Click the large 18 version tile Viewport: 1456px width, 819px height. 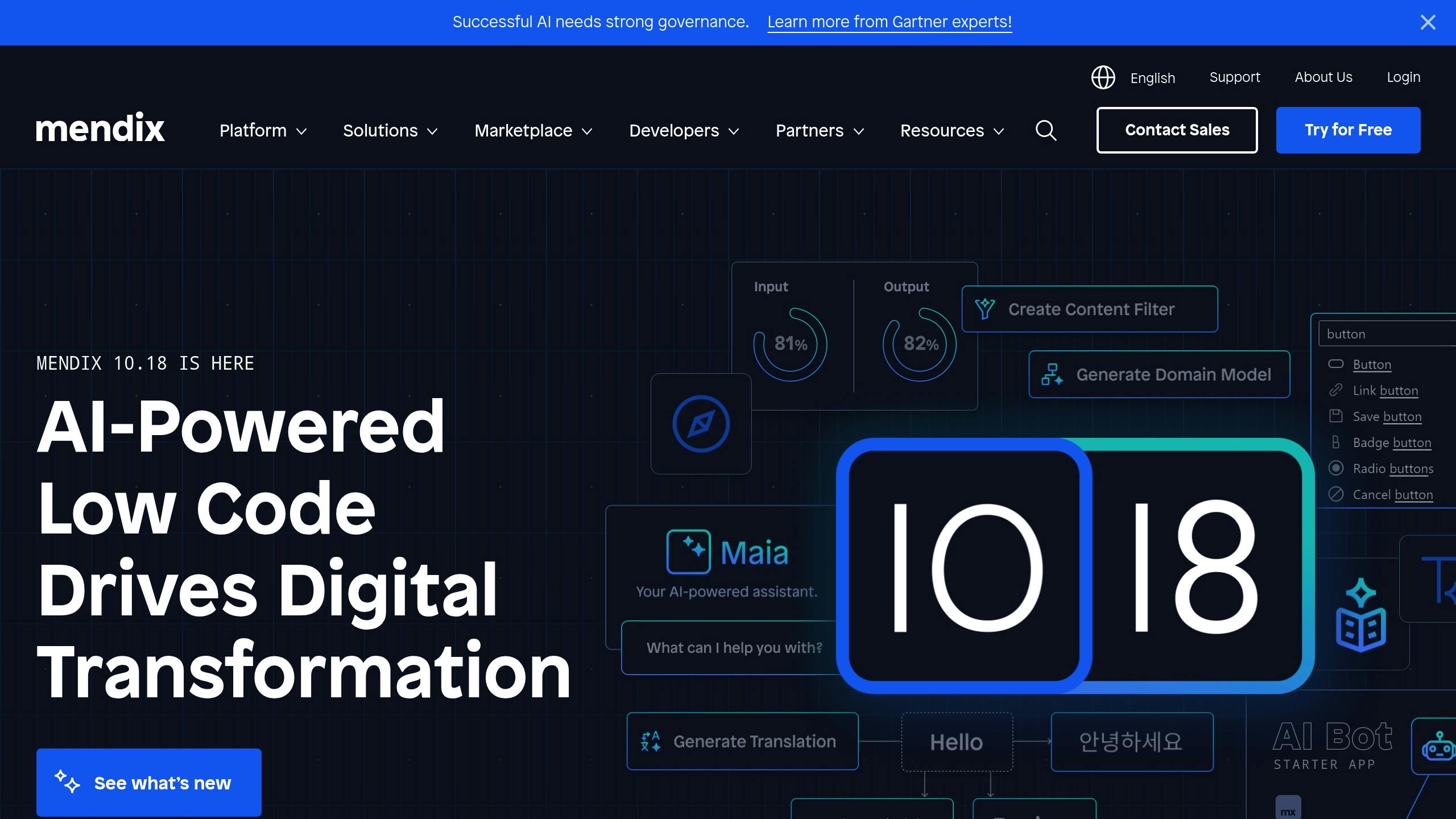(1197, 566)
